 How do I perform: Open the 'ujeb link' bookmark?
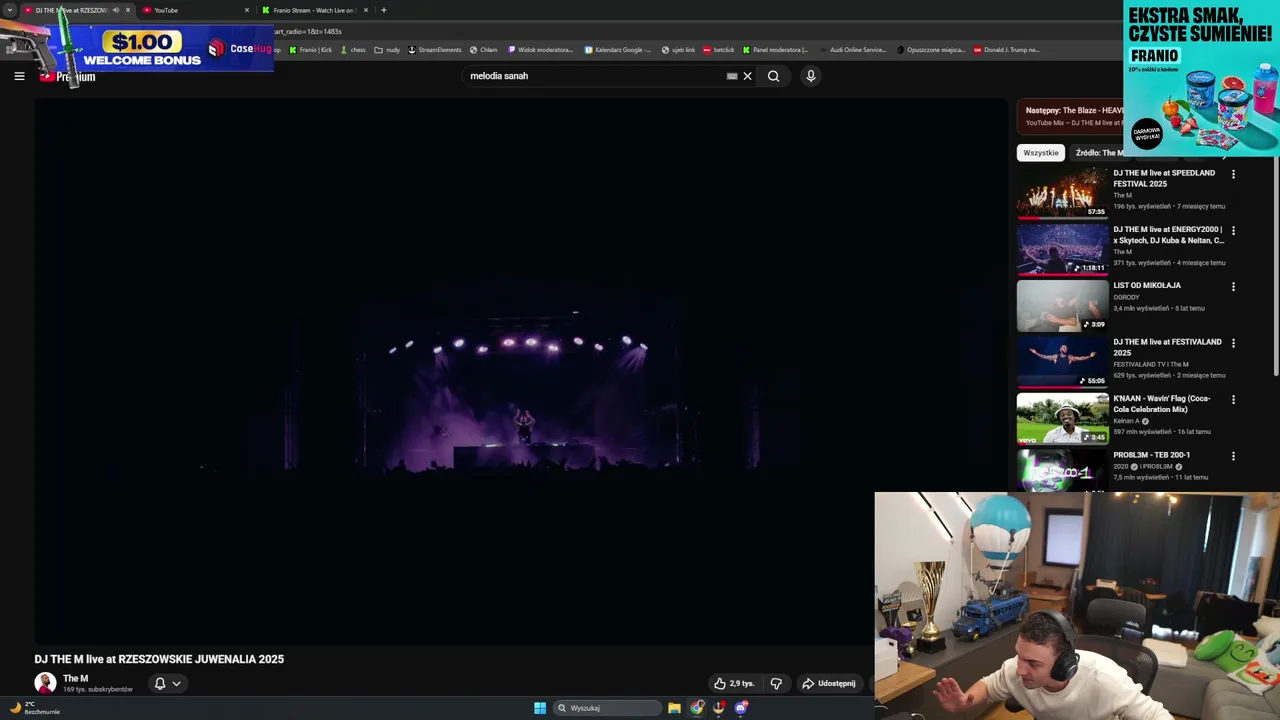point(678,50)
